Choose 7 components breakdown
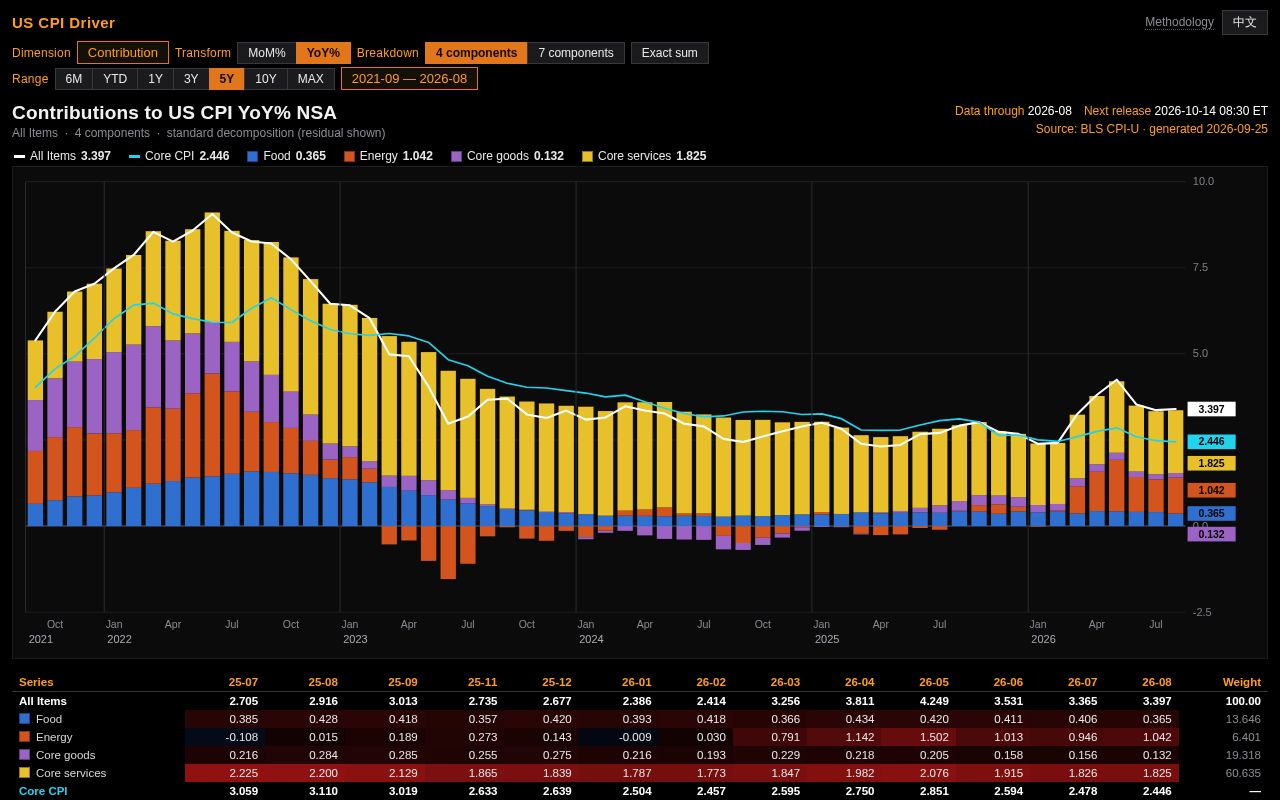 [x=576, y=53]
